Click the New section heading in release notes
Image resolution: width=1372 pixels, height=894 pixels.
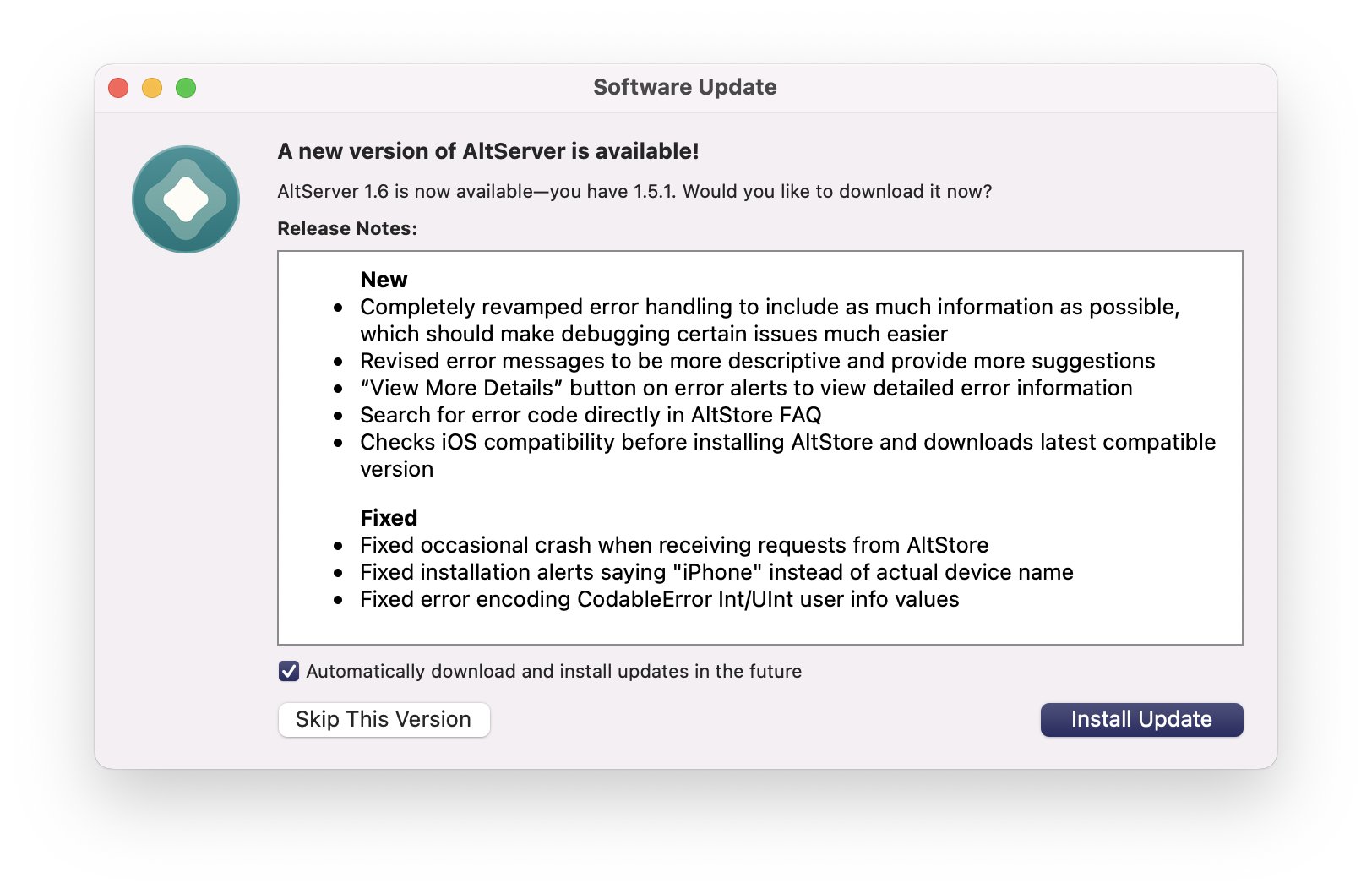(x=384, y=280)
